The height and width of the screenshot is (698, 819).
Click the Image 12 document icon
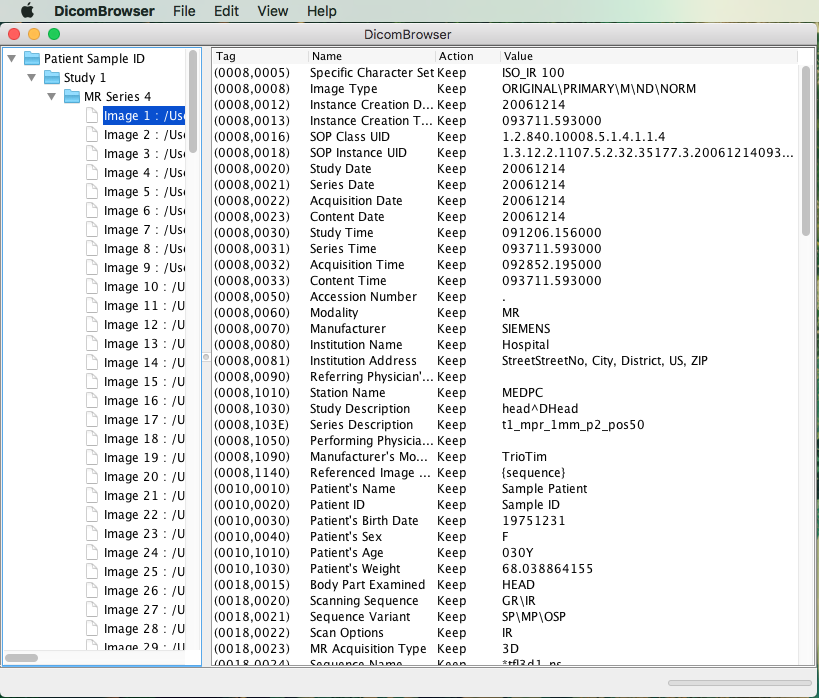(x=92, y=325)
